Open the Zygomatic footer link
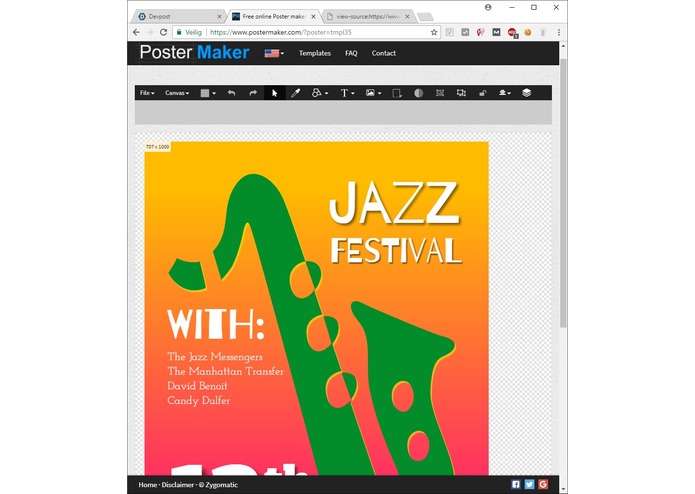 point(219,485)
